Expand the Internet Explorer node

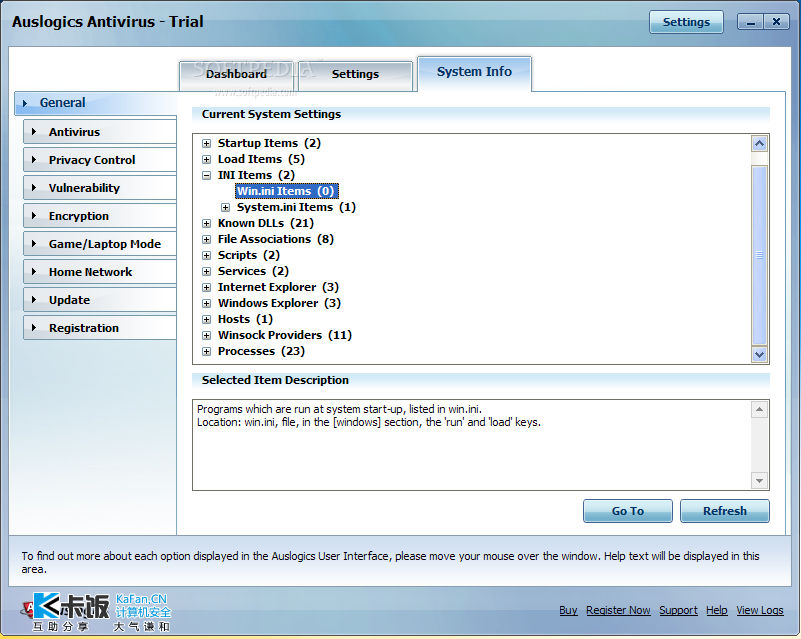(206, 287)
